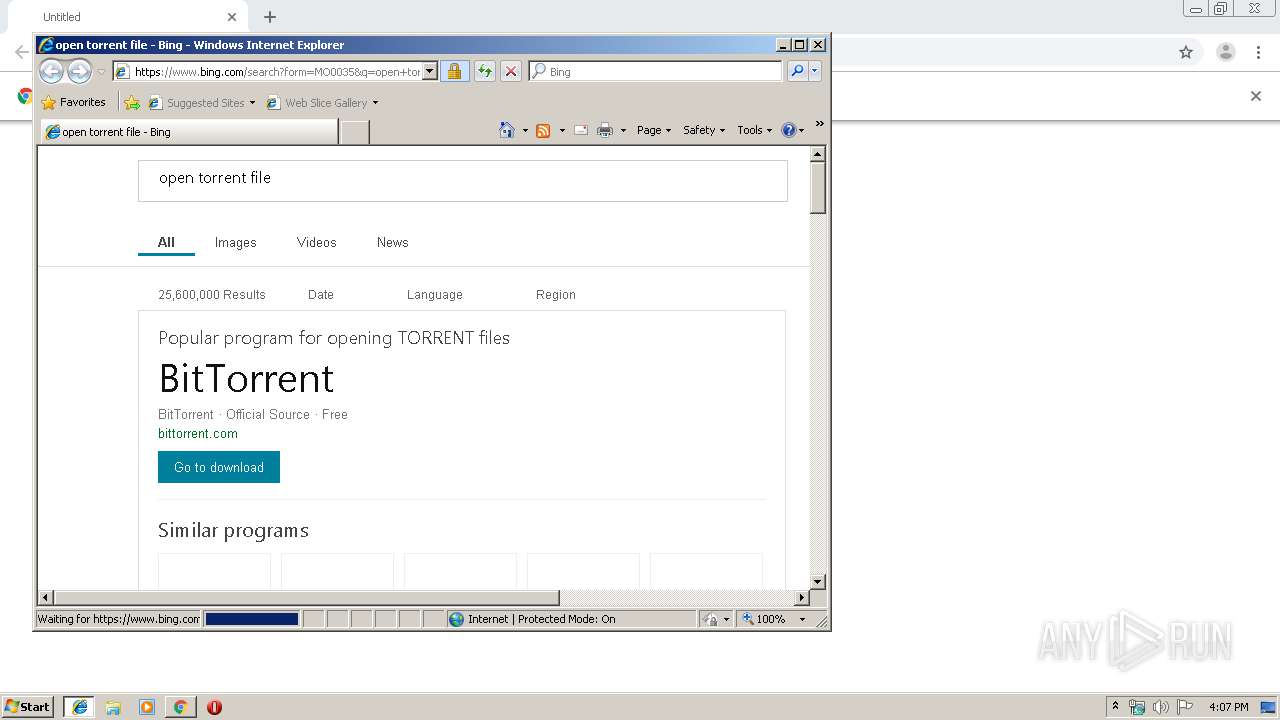Open the Page menu
The width and height of the screenshot is (1280, 720).
point(654,130)
